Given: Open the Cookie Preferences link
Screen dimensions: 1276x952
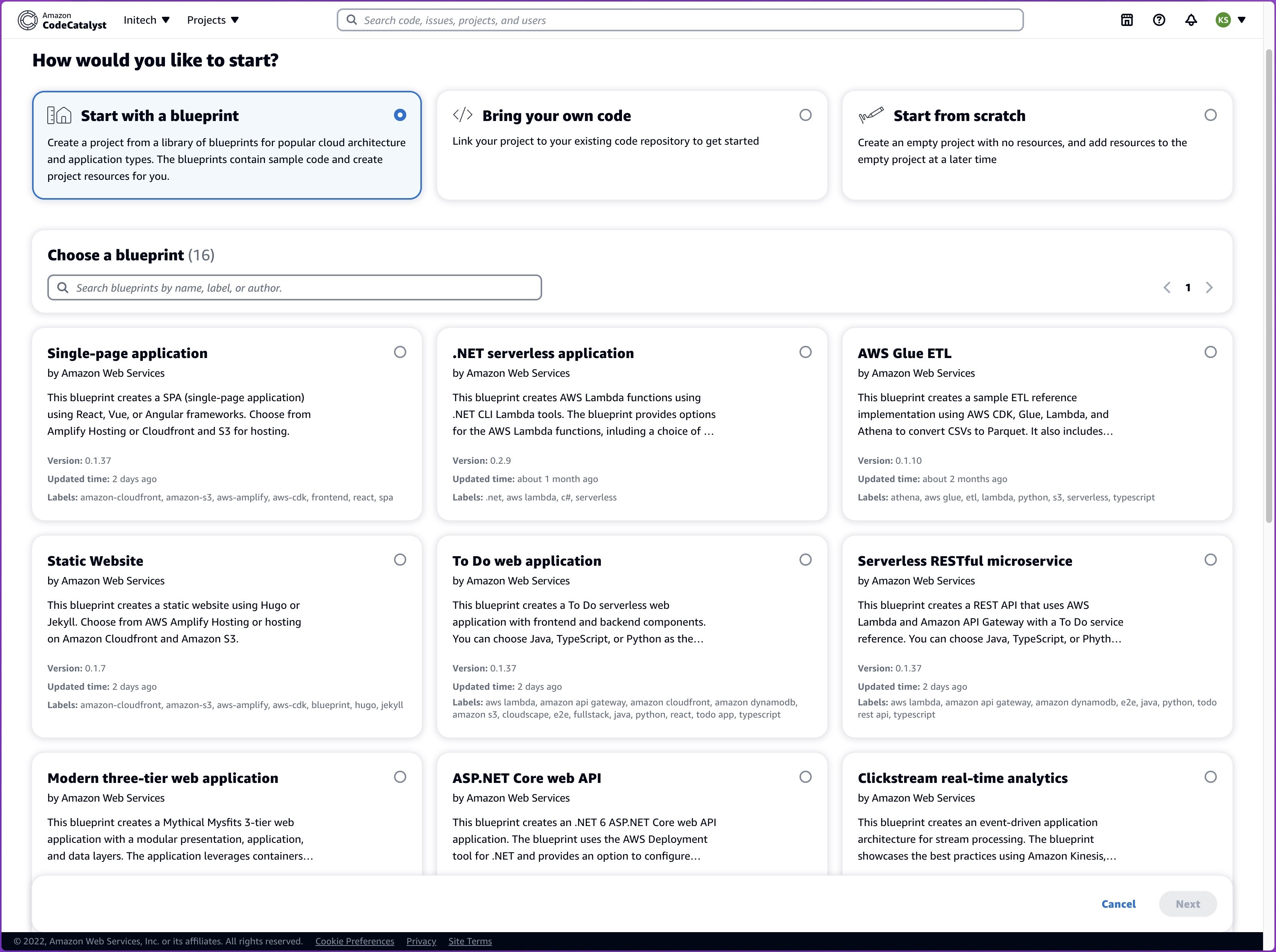Looking at the screenshot, I should 354,941.
